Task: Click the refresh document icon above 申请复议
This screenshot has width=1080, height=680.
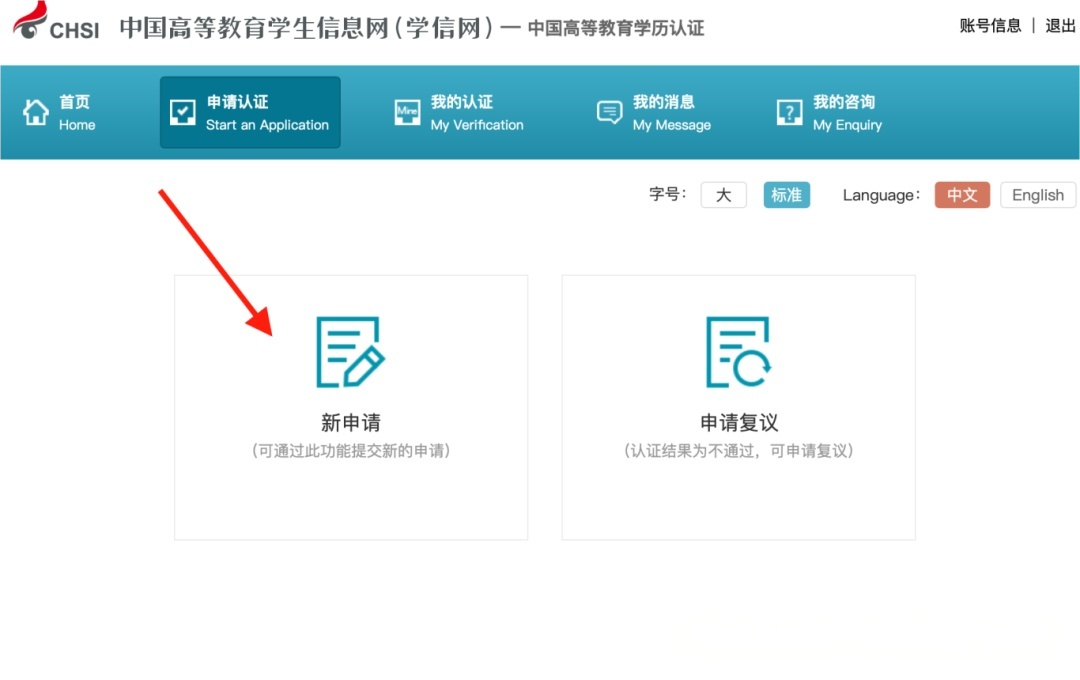Action: tap(738, 352)
